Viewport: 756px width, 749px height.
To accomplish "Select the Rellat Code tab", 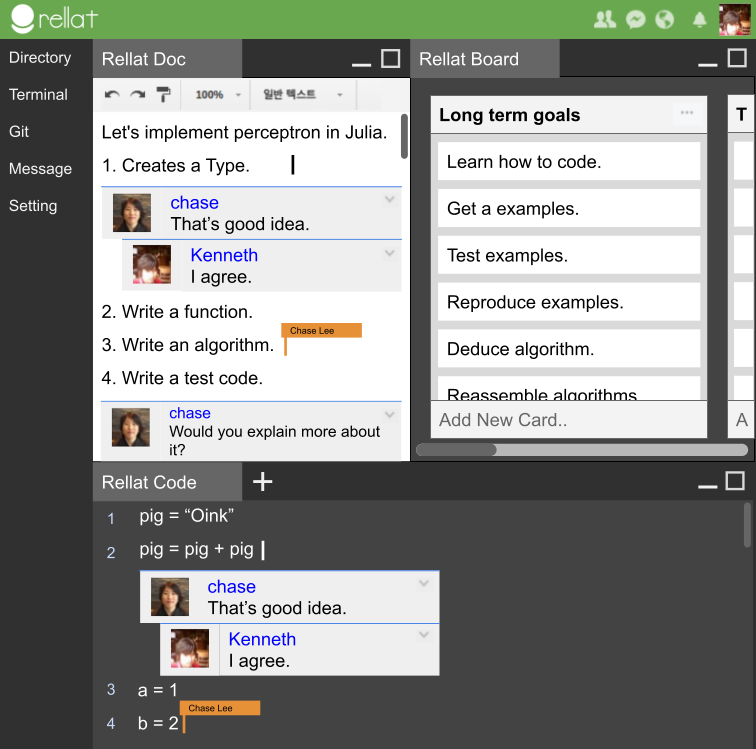I will 167,481.
